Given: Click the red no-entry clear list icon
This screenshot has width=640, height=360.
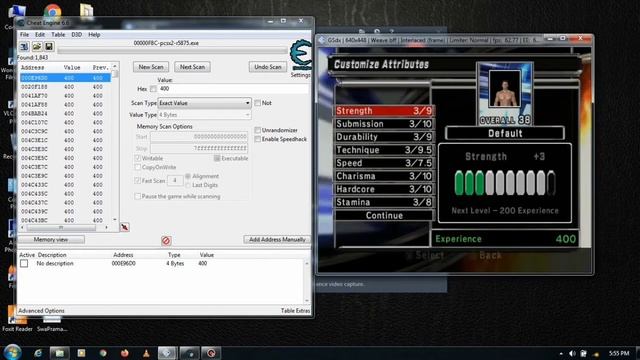Looking at the screenshot, I should (x=166, y=241).
